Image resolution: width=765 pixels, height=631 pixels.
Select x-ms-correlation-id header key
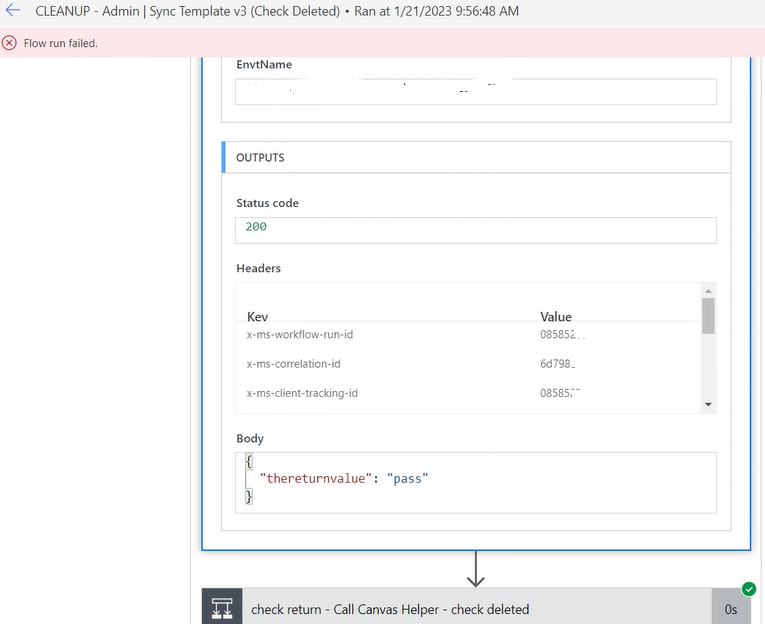click(293, 364)
